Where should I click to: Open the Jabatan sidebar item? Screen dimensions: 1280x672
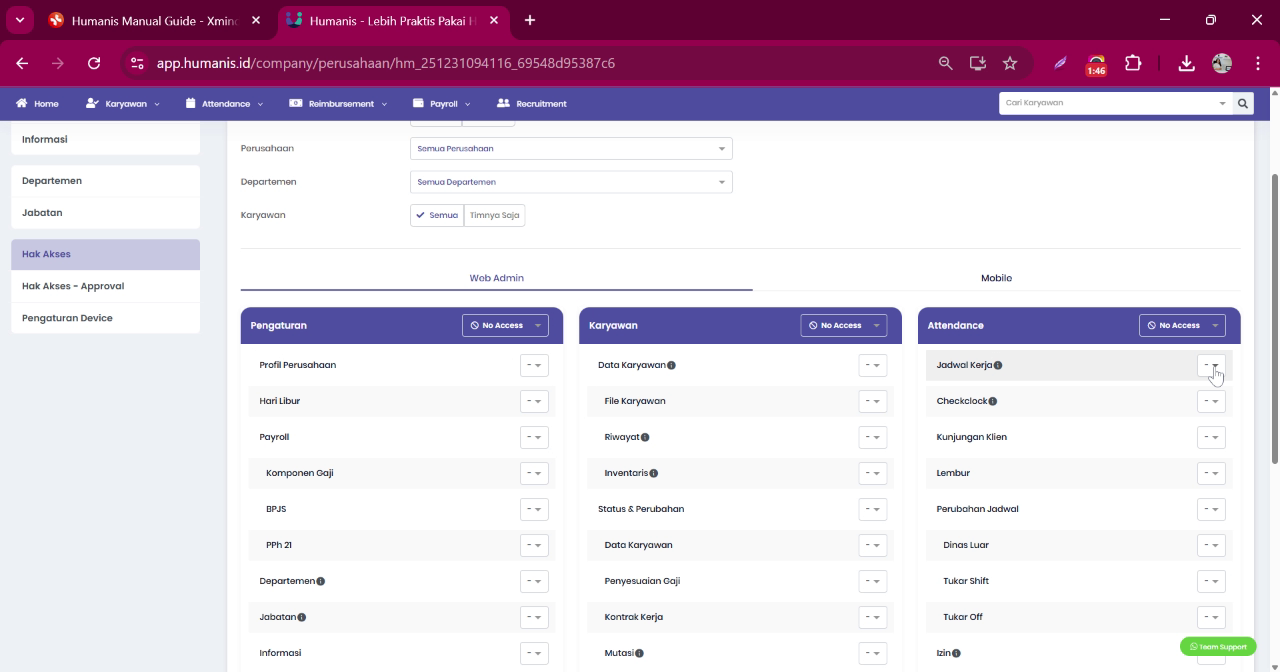[x=105, y=213]
